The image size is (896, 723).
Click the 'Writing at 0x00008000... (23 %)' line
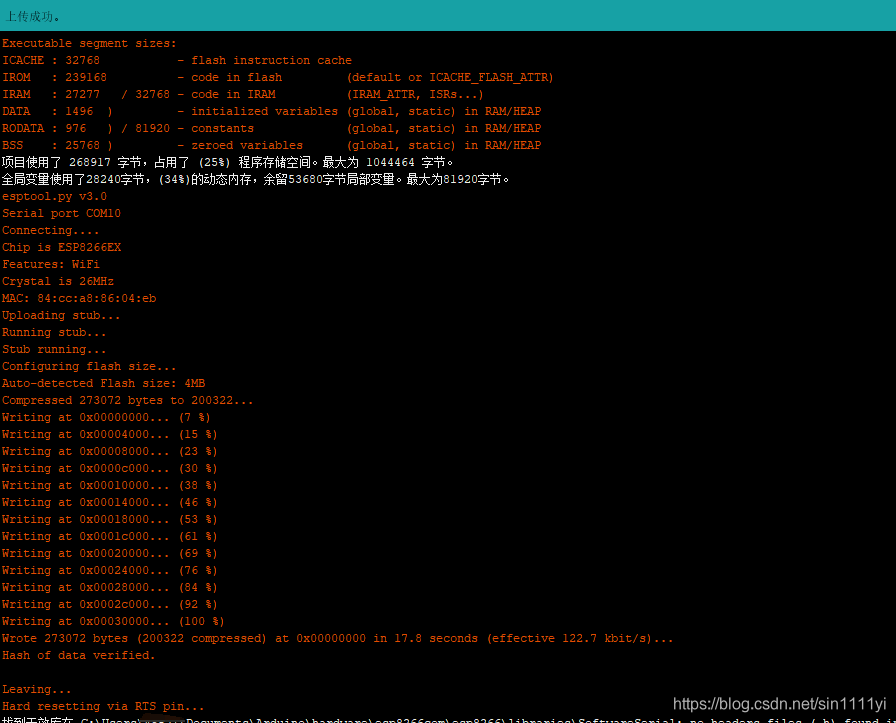[110, 452]
